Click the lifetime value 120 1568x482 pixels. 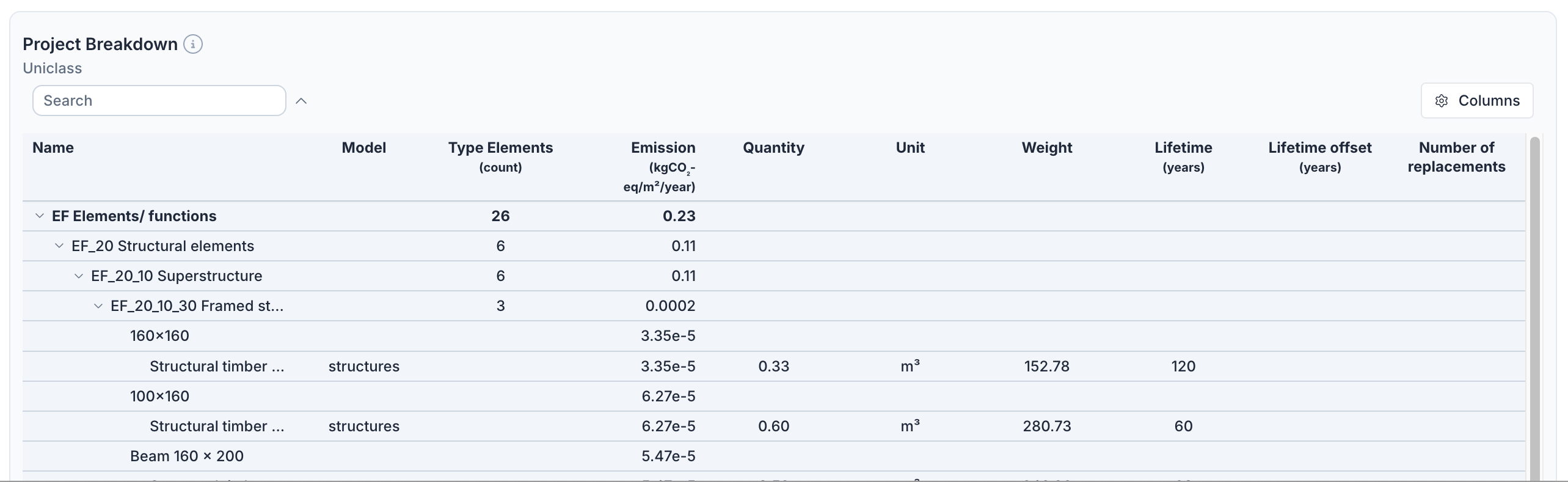[x=1183, y=366]
